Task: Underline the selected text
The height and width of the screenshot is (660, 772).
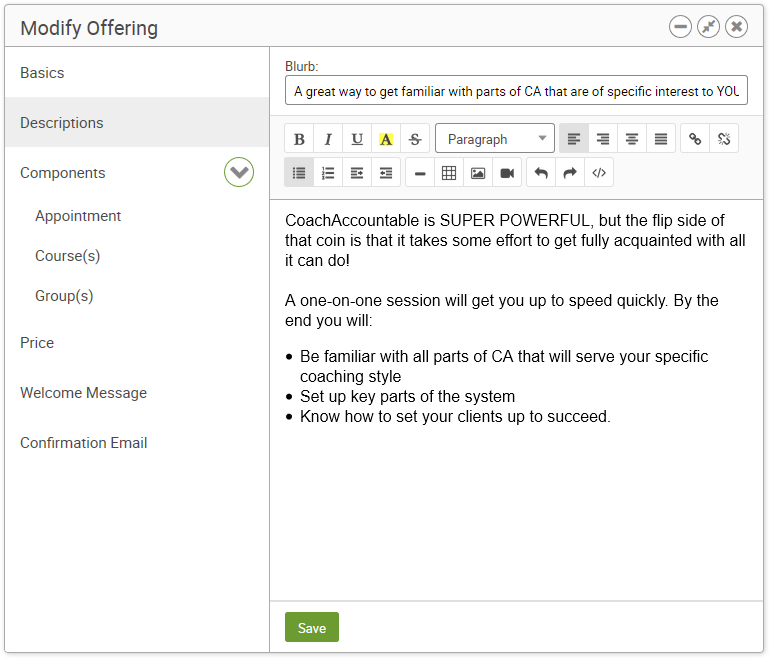Action: tap(357, 139)
